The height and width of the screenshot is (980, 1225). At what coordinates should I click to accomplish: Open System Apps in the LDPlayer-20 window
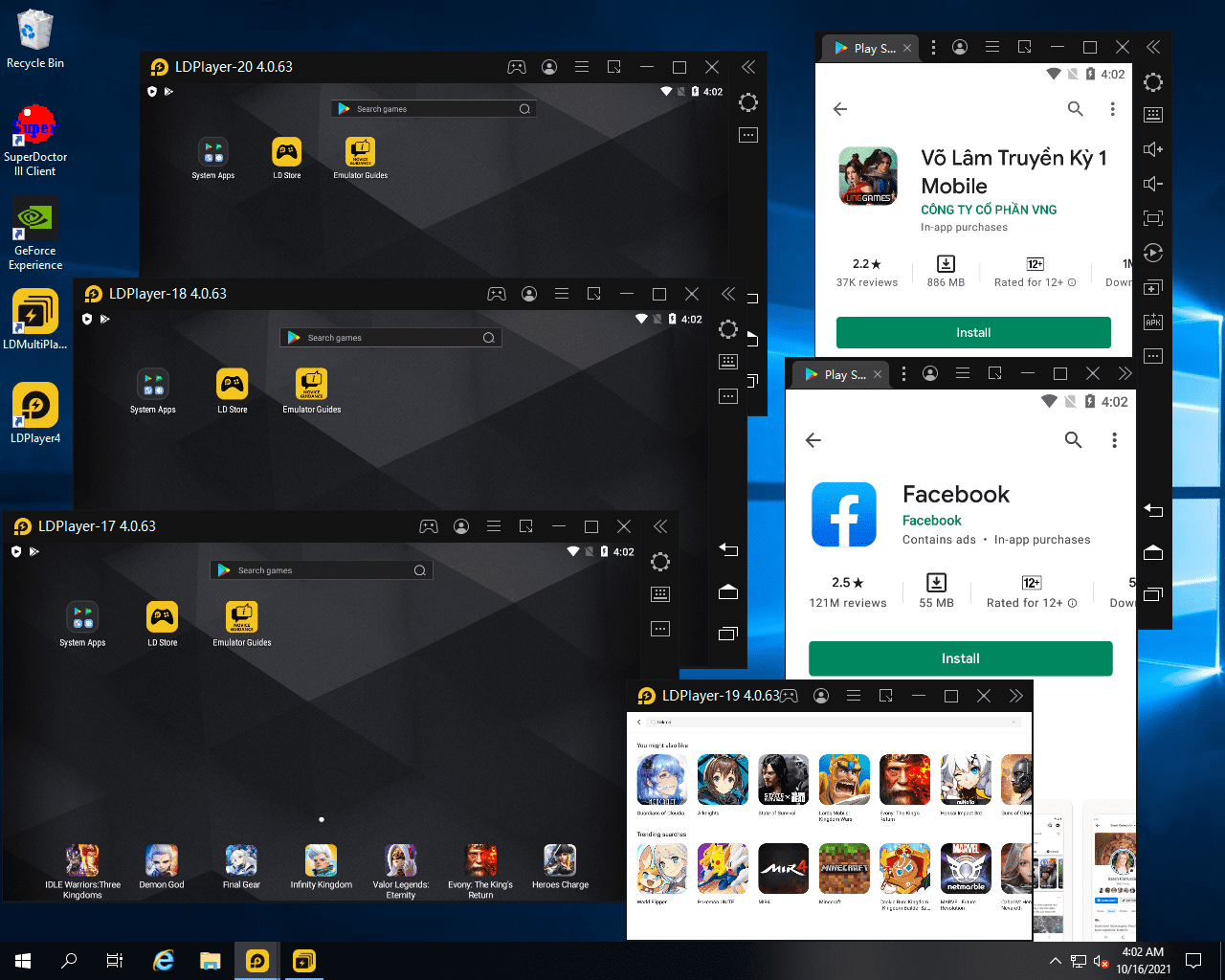pos(212,152)
